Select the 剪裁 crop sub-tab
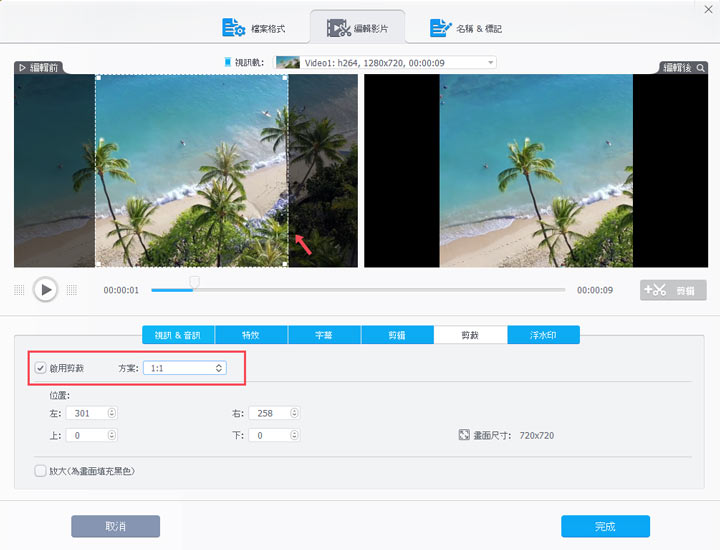 click(470, 335)
